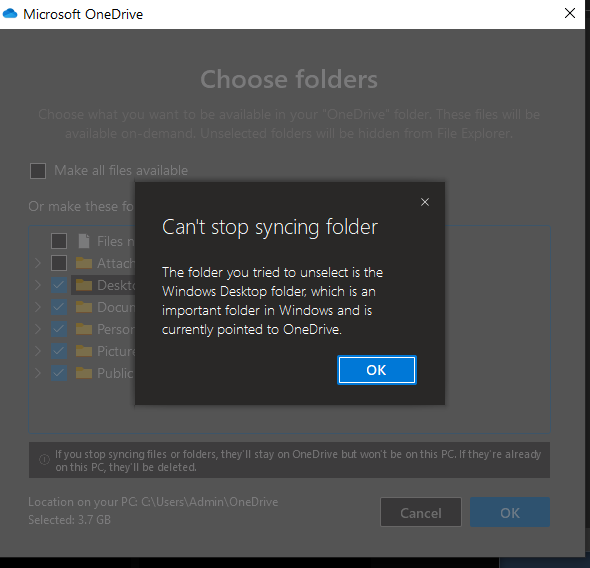Click the Public folder icon

coord(84,373)
